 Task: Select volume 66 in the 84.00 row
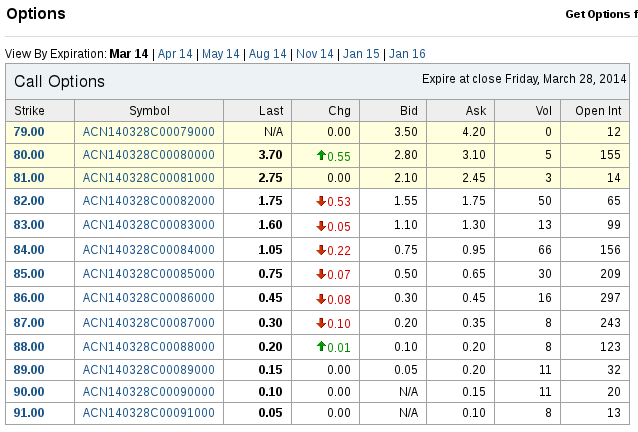click(x=545, y=250)
